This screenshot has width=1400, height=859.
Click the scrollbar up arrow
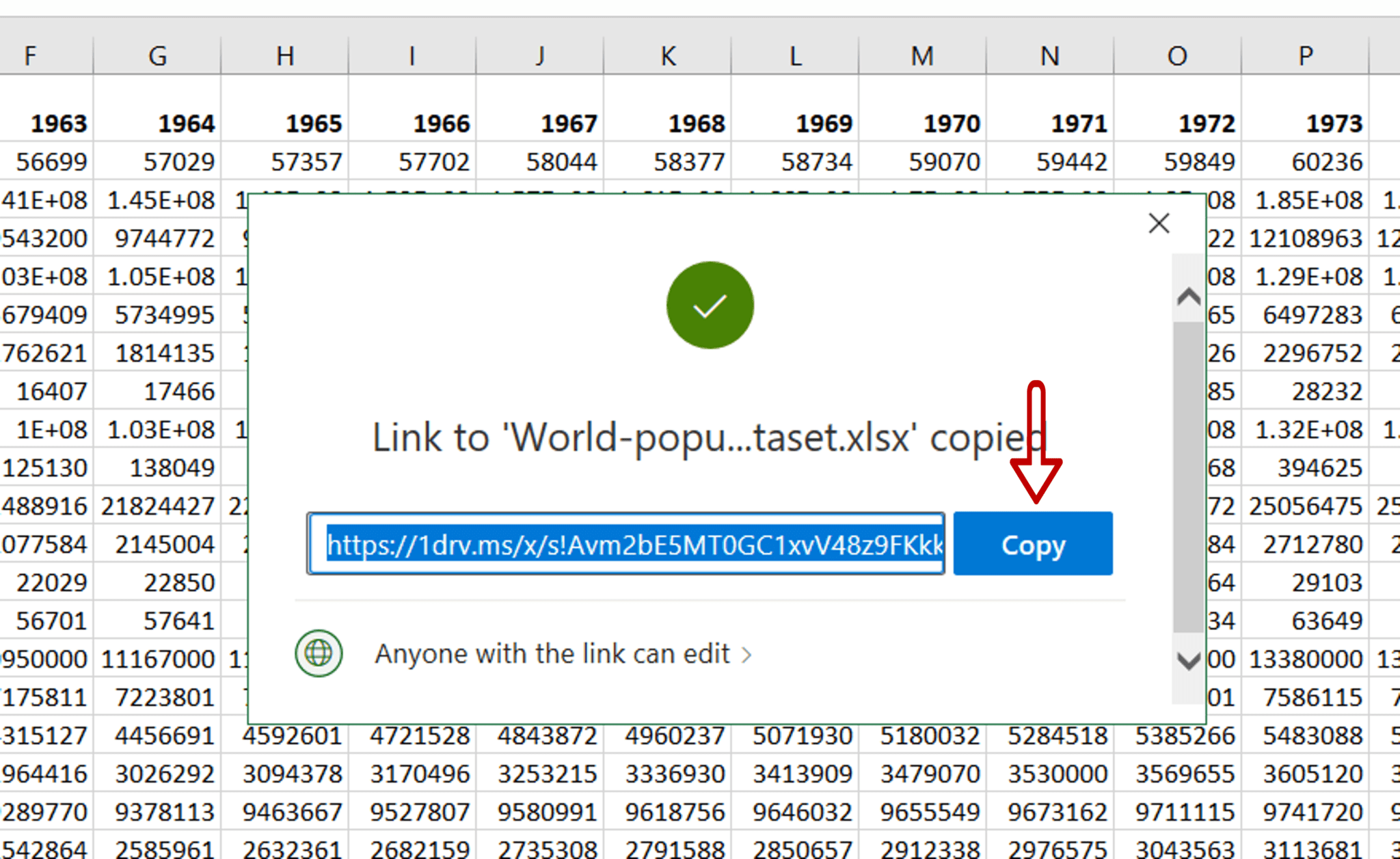point(1187,297)
